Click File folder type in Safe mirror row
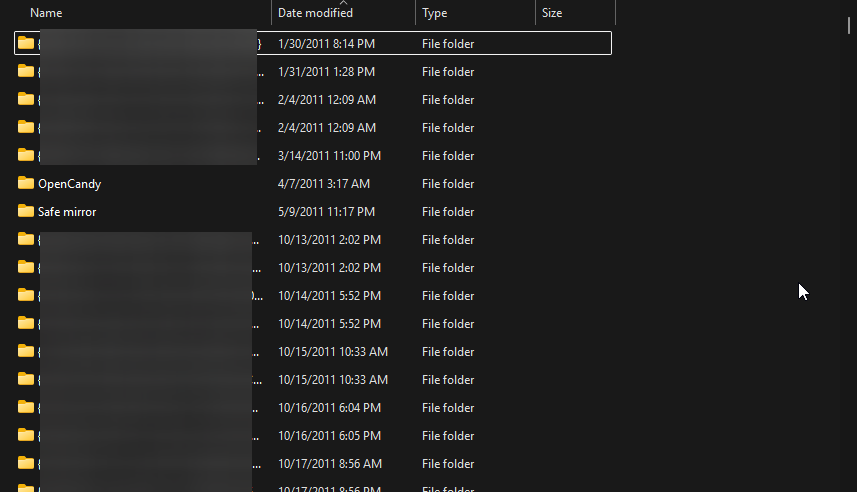 click(448, 212)
